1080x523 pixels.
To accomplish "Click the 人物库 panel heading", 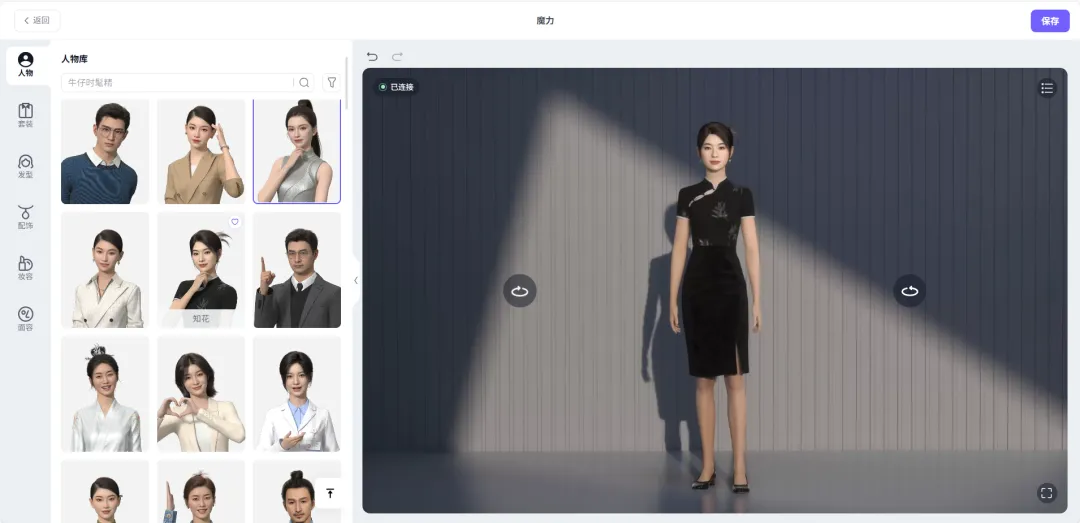I will click(74, 59).
